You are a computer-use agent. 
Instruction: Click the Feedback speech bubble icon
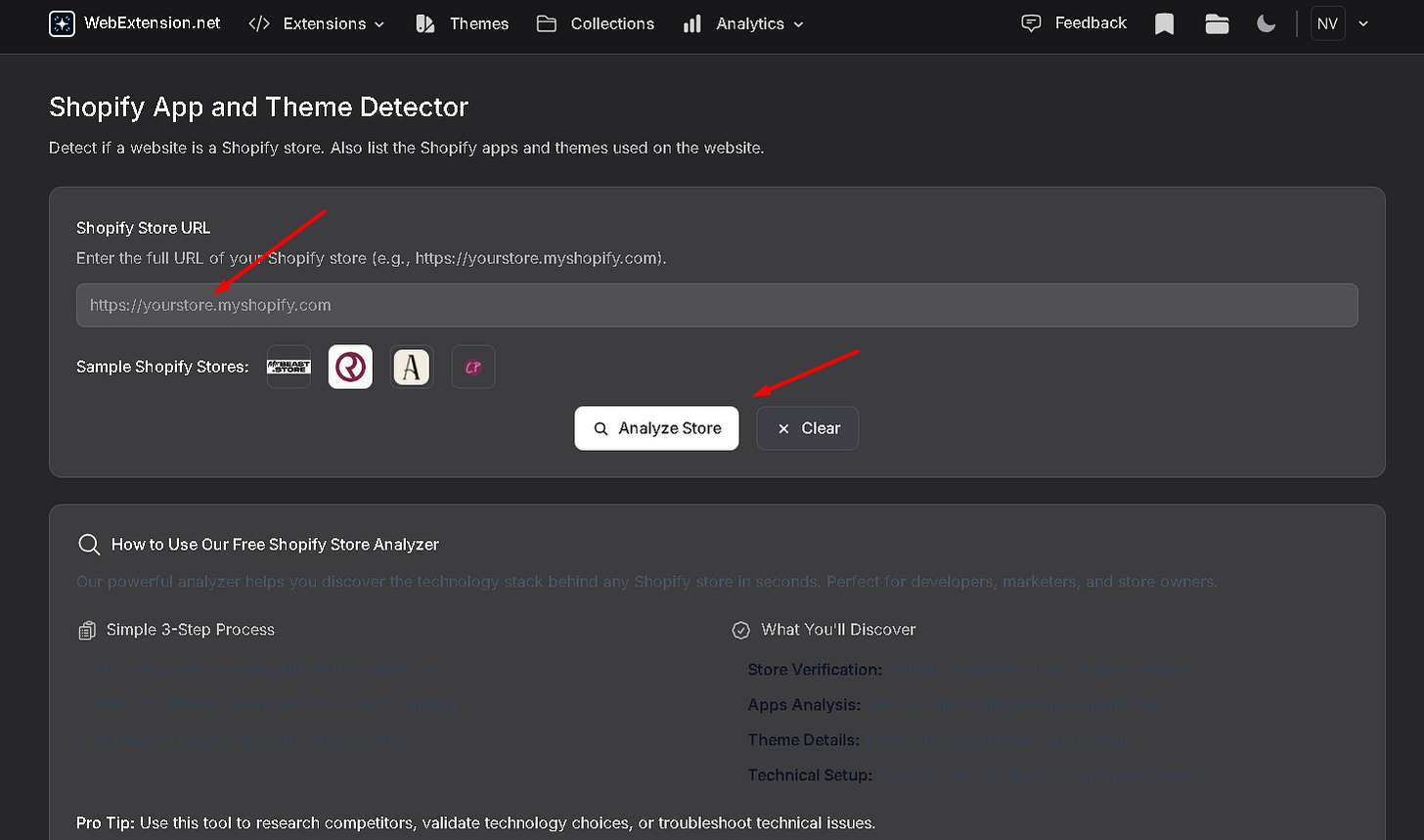(1031, 23)
